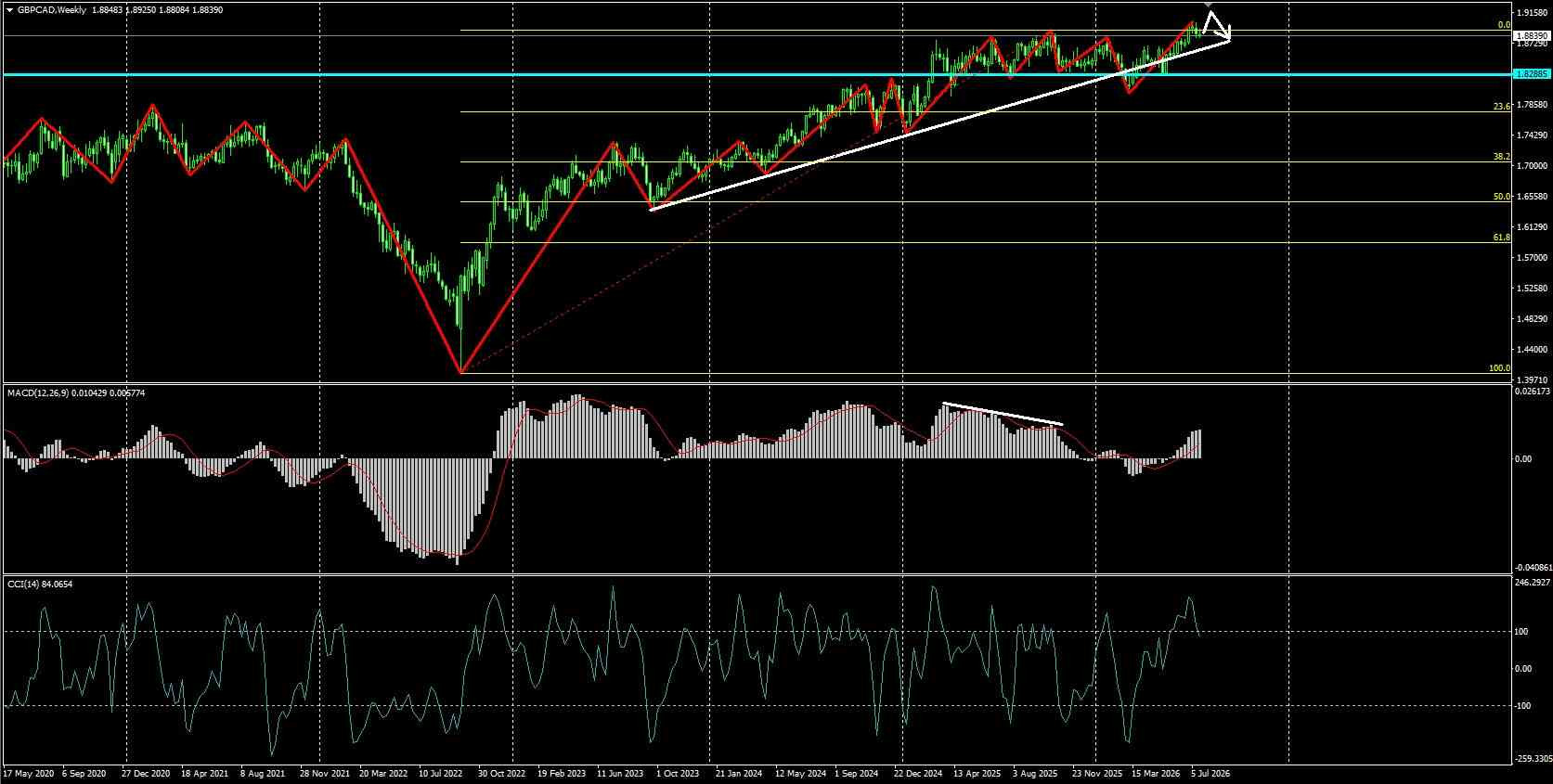Click the current price tag 1.88390 on the price scale
Screen dimensions: 1553x784
click(1532, 34)
